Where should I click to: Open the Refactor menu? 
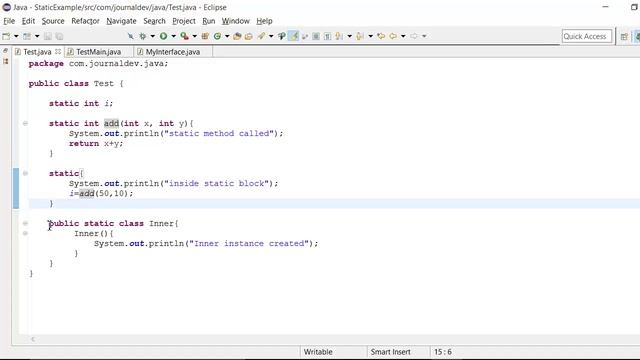[x=85, y=21]
